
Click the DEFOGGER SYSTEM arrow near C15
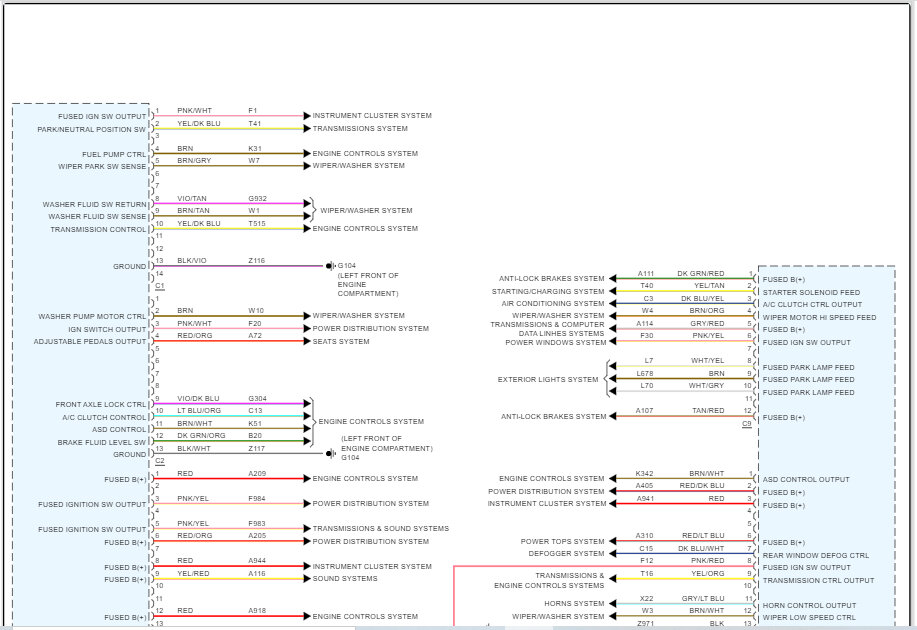(613, 553)
